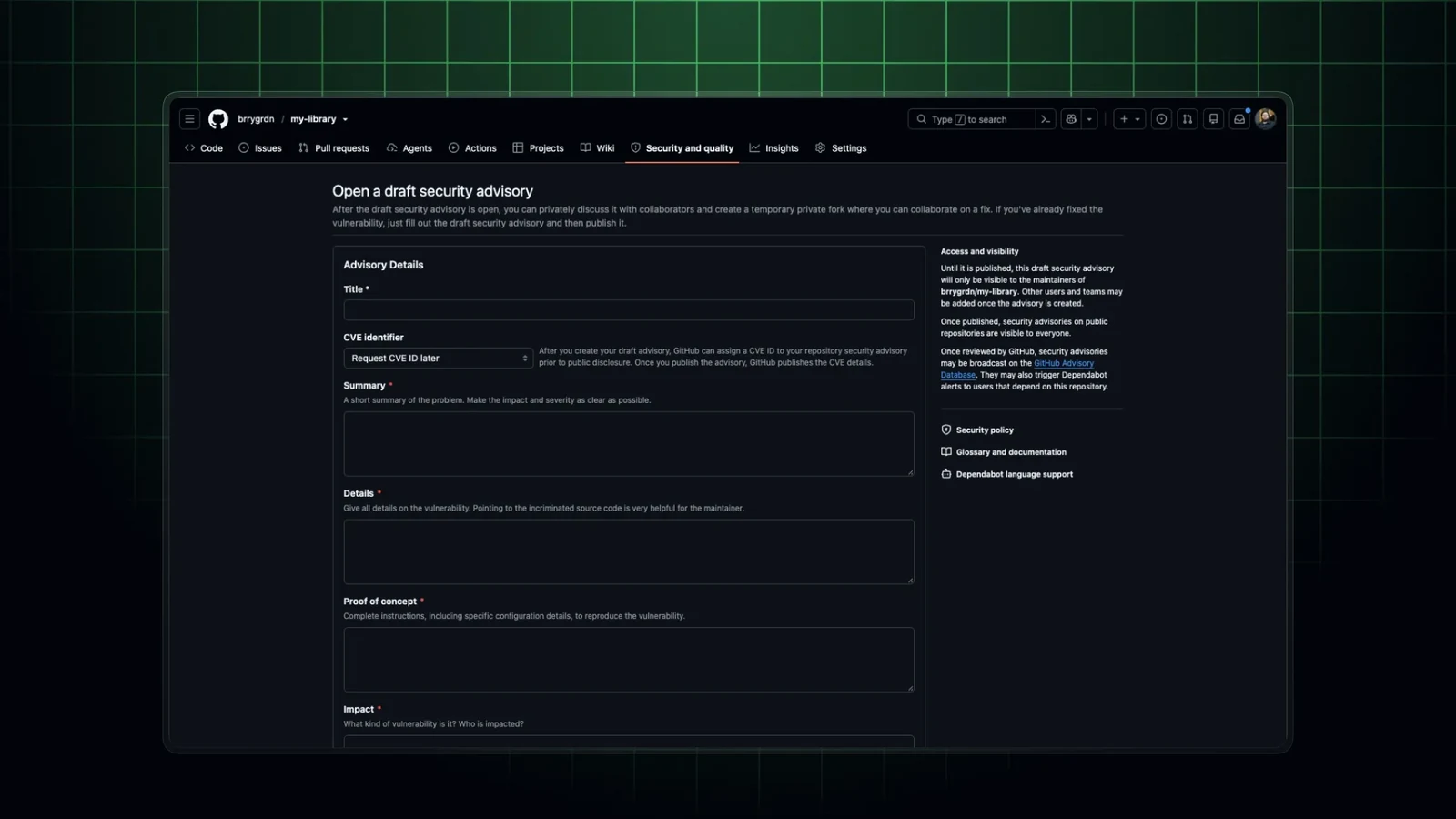Open the hamburger navigation menu
This screenshot has width=1456, height=819.
[189, 119]
